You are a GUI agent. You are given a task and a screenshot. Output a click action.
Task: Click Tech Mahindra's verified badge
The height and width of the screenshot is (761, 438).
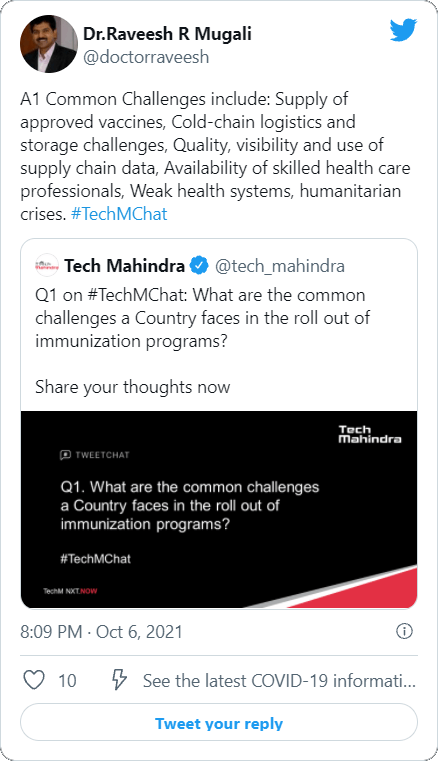click(x=199, y=265)
